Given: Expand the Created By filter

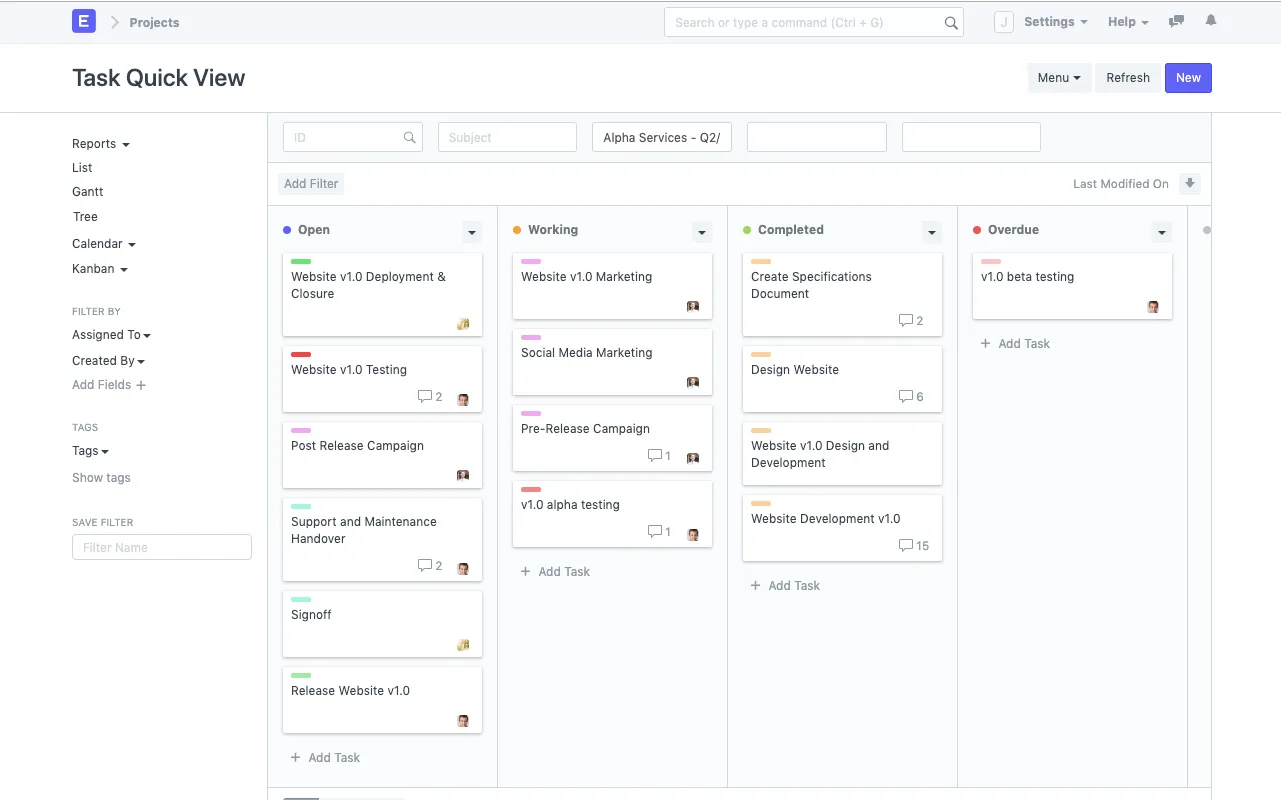Looking at the screenshot, I should click(x=108, y=361).
